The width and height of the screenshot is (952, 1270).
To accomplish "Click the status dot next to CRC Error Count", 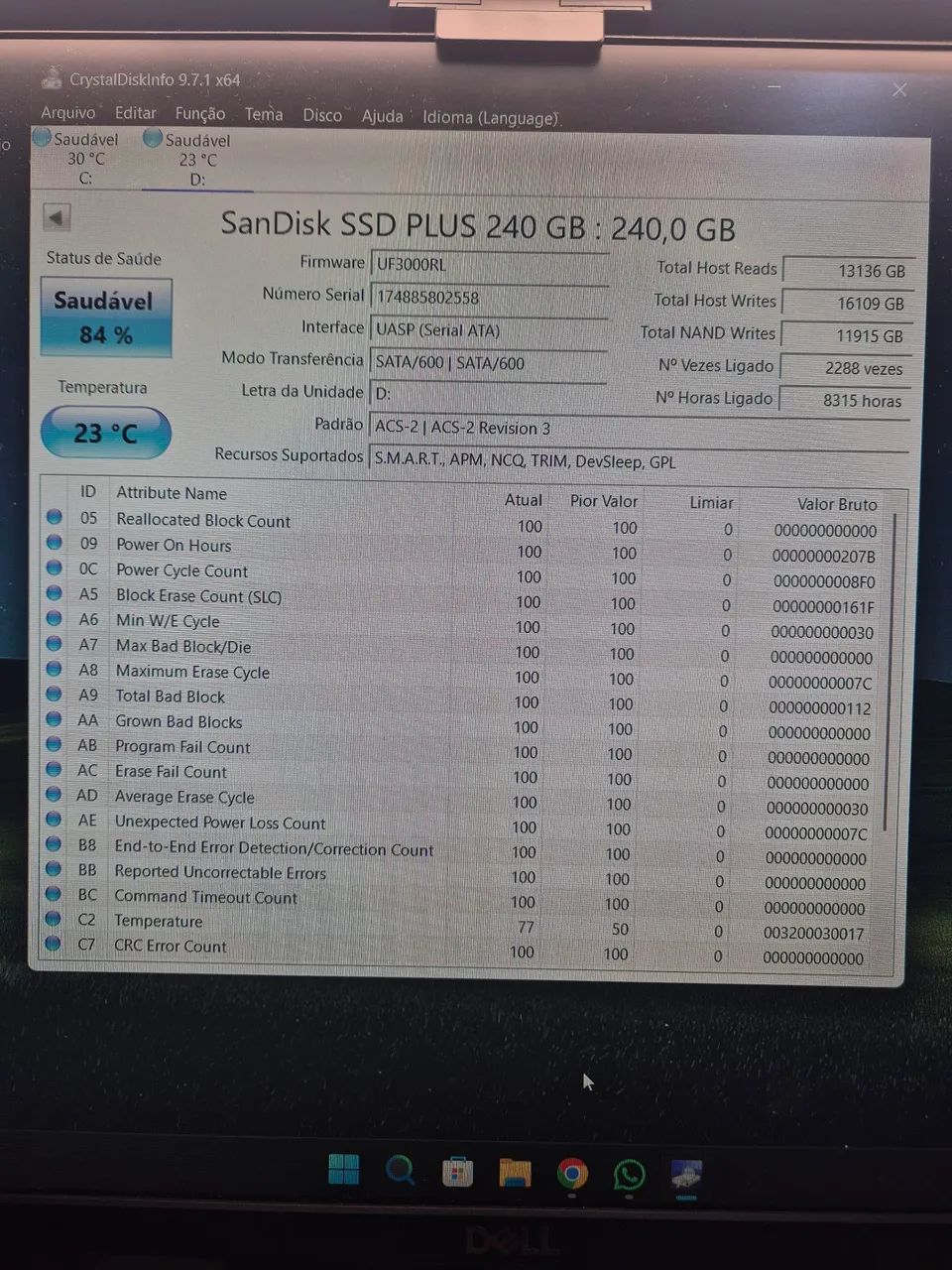I will click(x=55, y=944).
